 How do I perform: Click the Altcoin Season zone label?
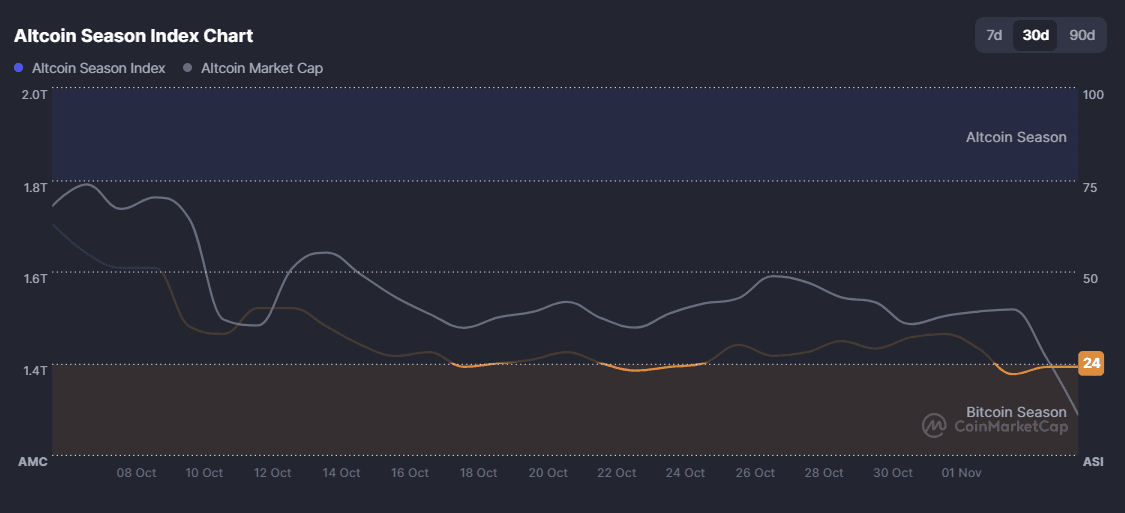1016,137
